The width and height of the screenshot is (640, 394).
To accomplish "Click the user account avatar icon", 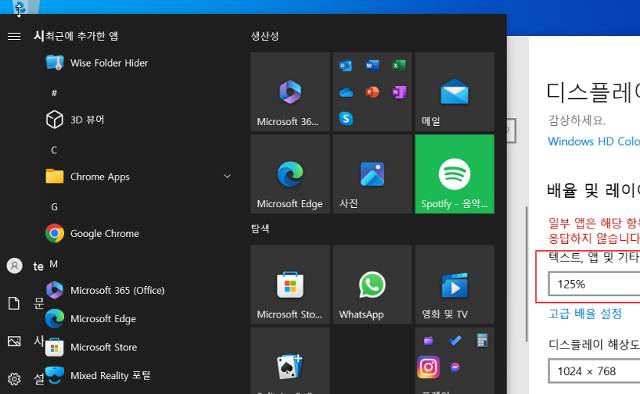I will [14, 266].
